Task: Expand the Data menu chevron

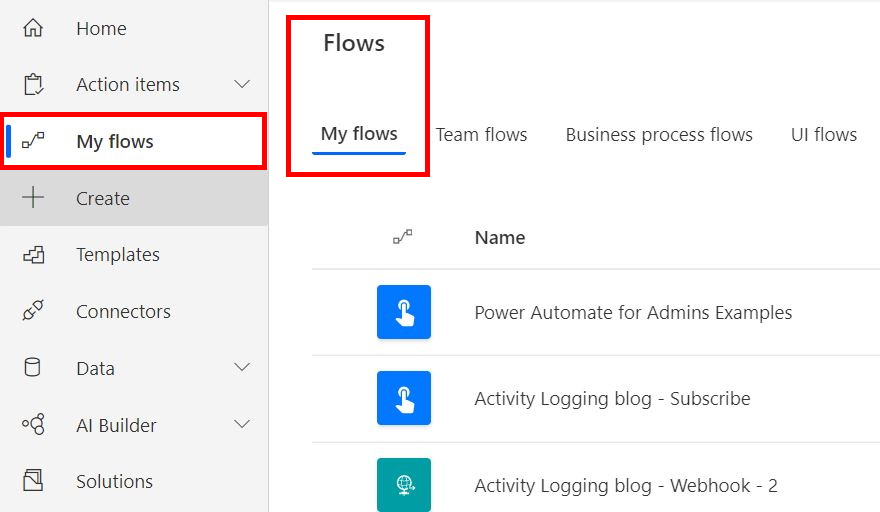Action: [242, 367]
